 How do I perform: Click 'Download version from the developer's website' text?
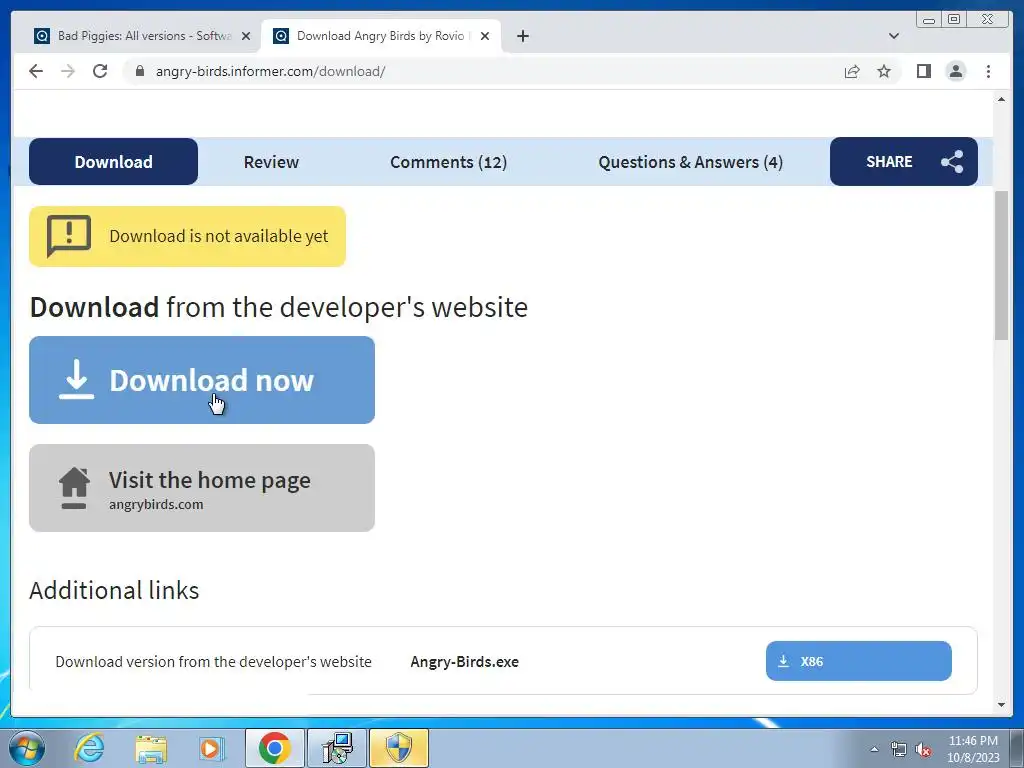click(214, 662)
